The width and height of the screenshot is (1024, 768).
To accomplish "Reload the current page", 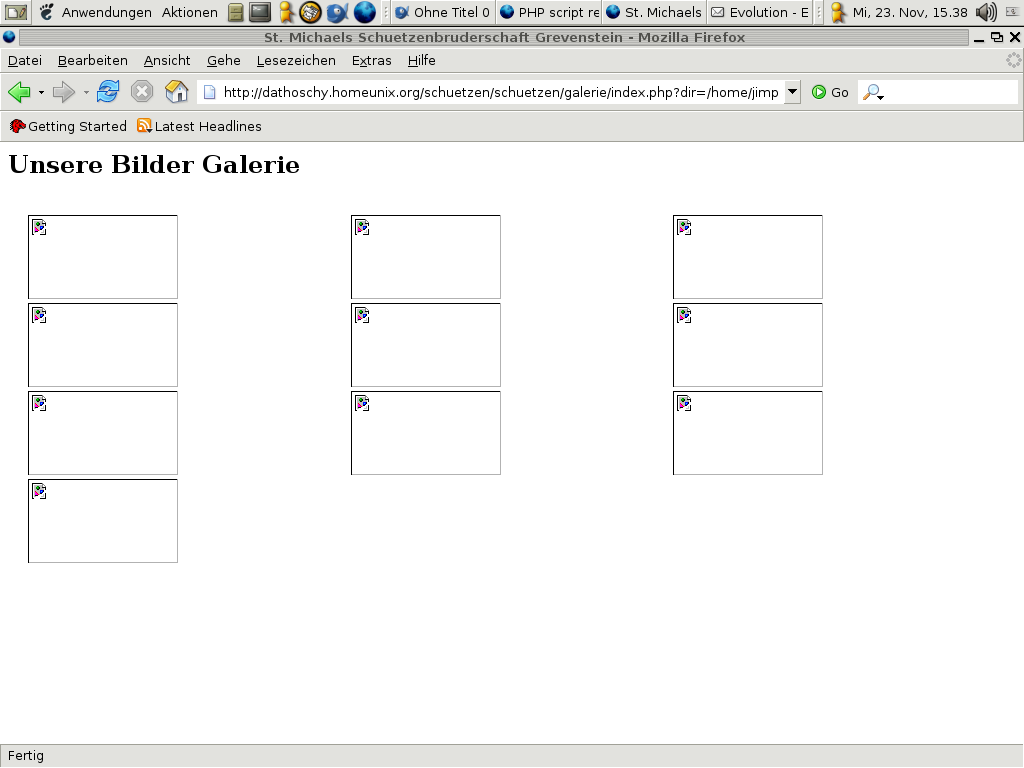I will point(108,92).
